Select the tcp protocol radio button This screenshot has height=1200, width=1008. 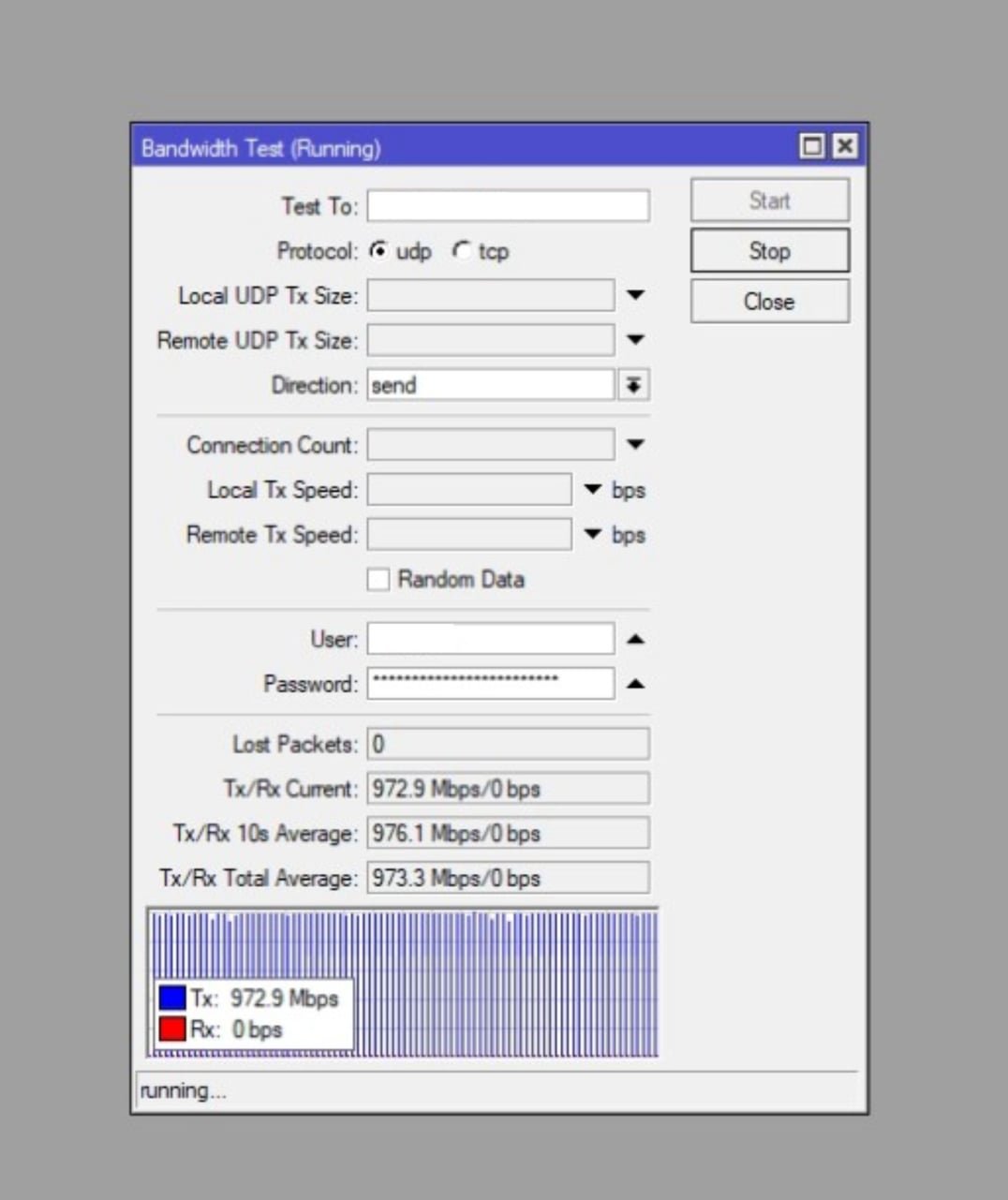coord(461,251)
